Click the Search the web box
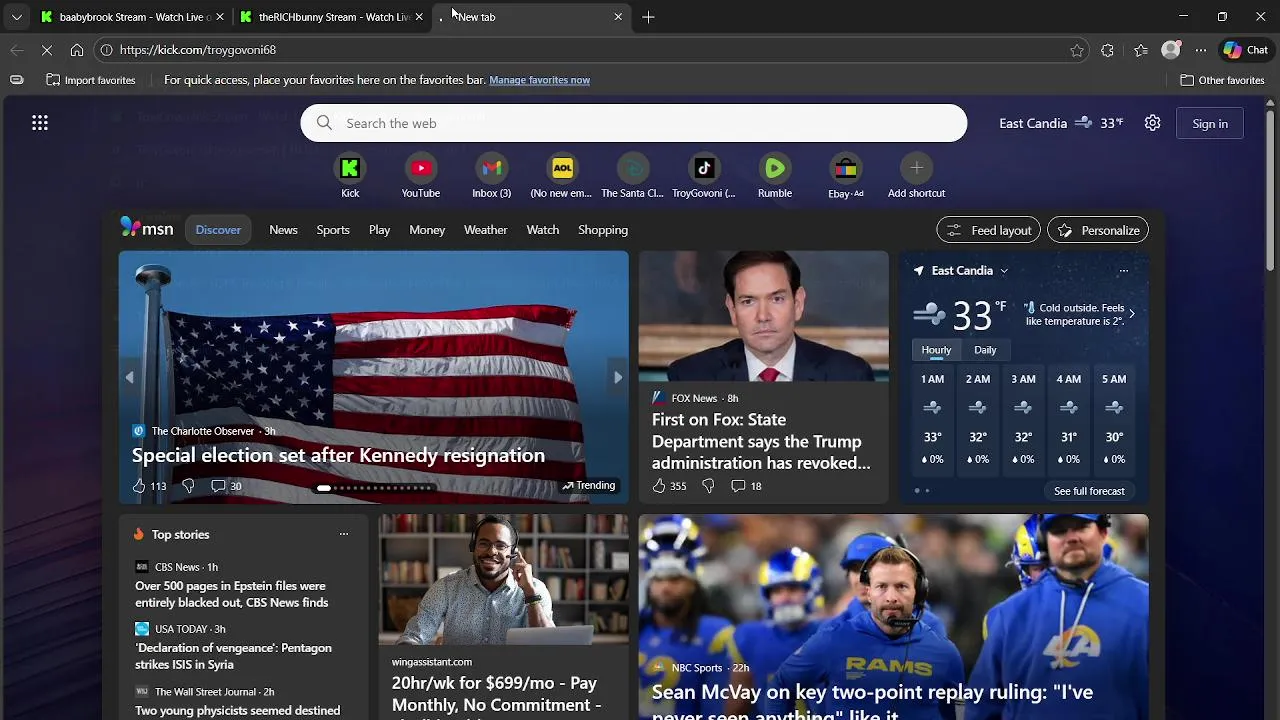Screen dimensions: 1280x720 click(x=634, y=123)
